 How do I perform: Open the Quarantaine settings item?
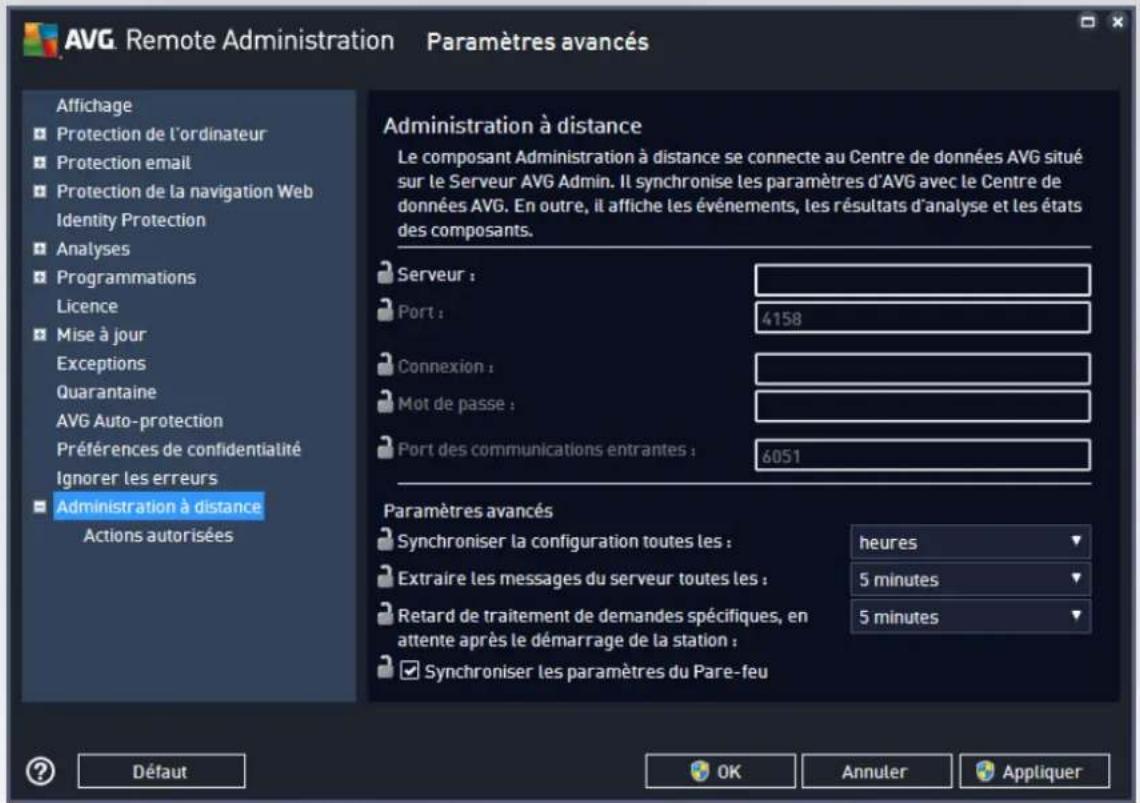[107, 392]
